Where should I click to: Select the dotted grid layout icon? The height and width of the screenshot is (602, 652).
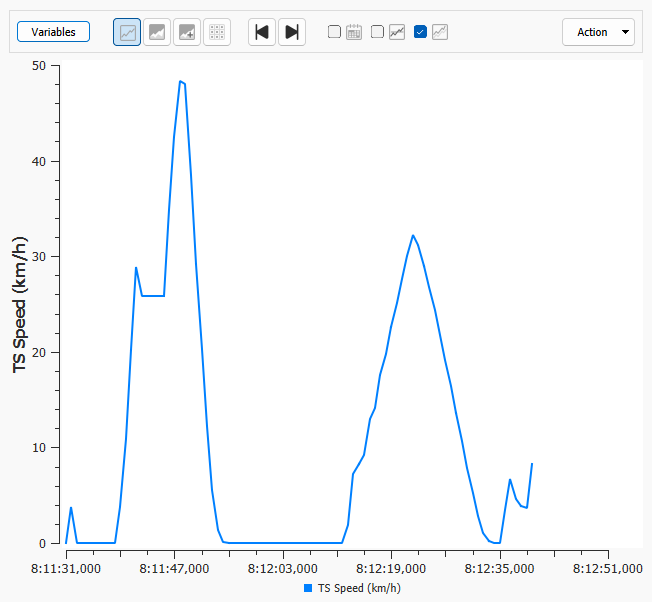pyautogui.click(x=217, y=32)
